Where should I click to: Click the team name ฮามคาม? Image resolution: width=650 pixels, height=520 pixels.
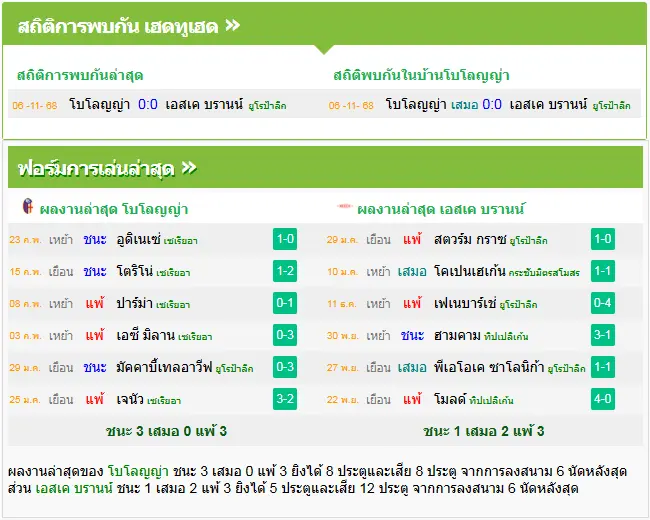457,335
